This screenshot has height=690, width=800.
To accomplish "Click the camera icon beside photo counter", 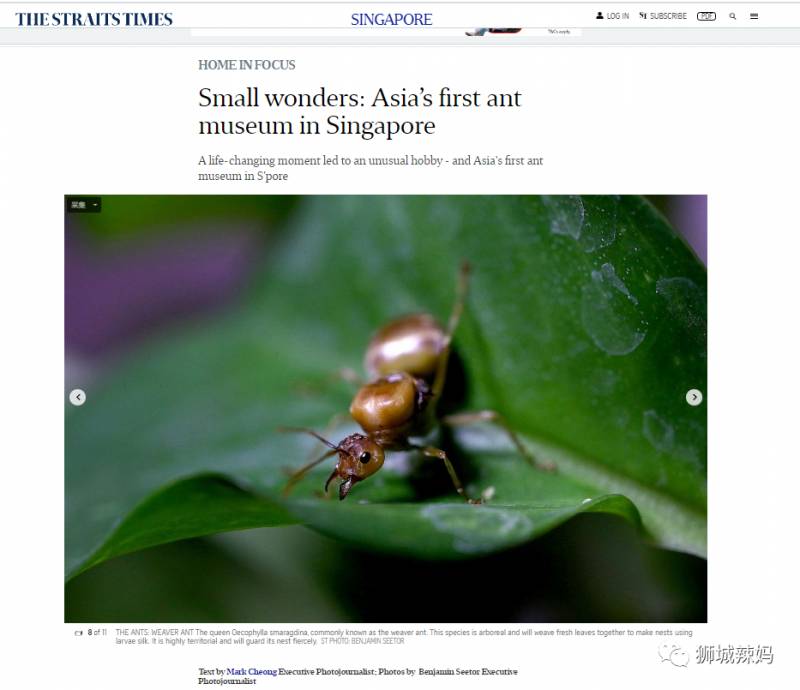I will (79, 633).
